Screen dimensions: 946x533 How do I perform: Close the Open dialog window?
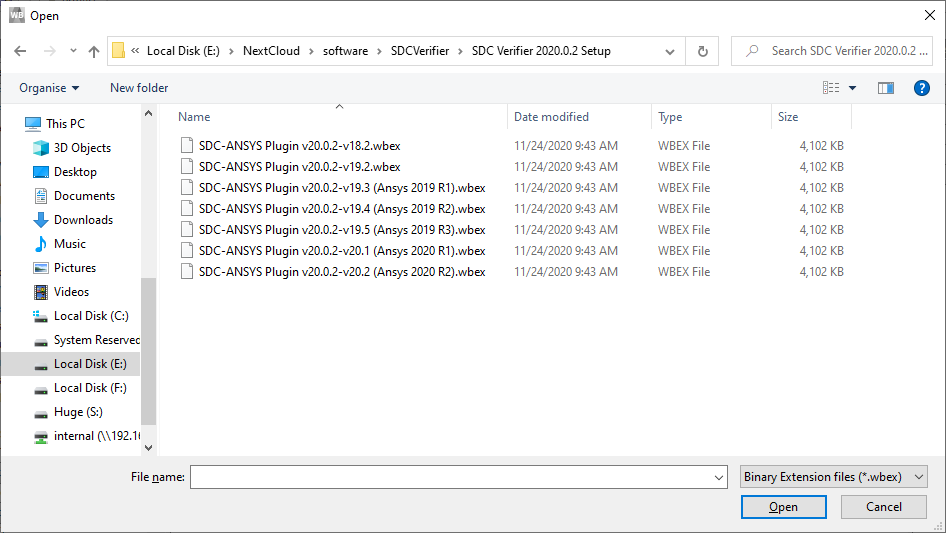click(930, 15)
